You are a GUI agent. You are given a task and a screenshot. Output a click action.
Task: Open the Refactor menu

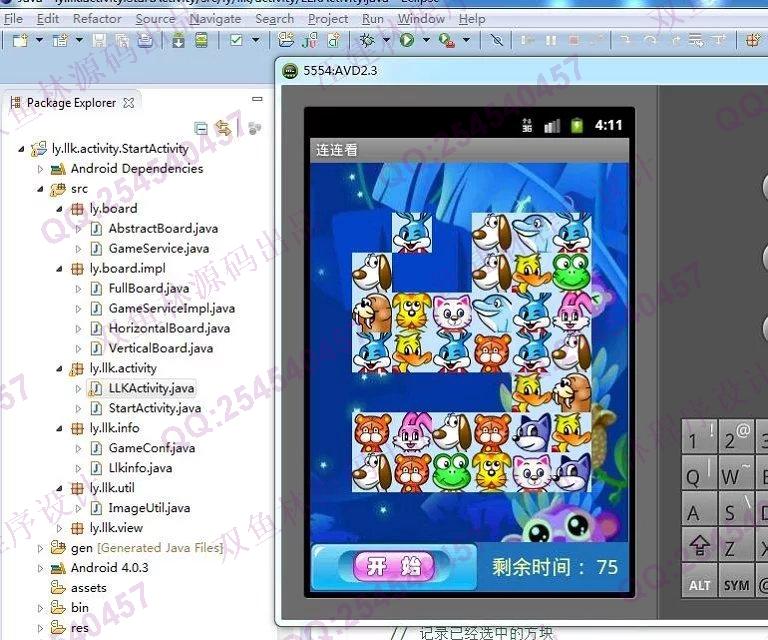[x=97, y=19]
